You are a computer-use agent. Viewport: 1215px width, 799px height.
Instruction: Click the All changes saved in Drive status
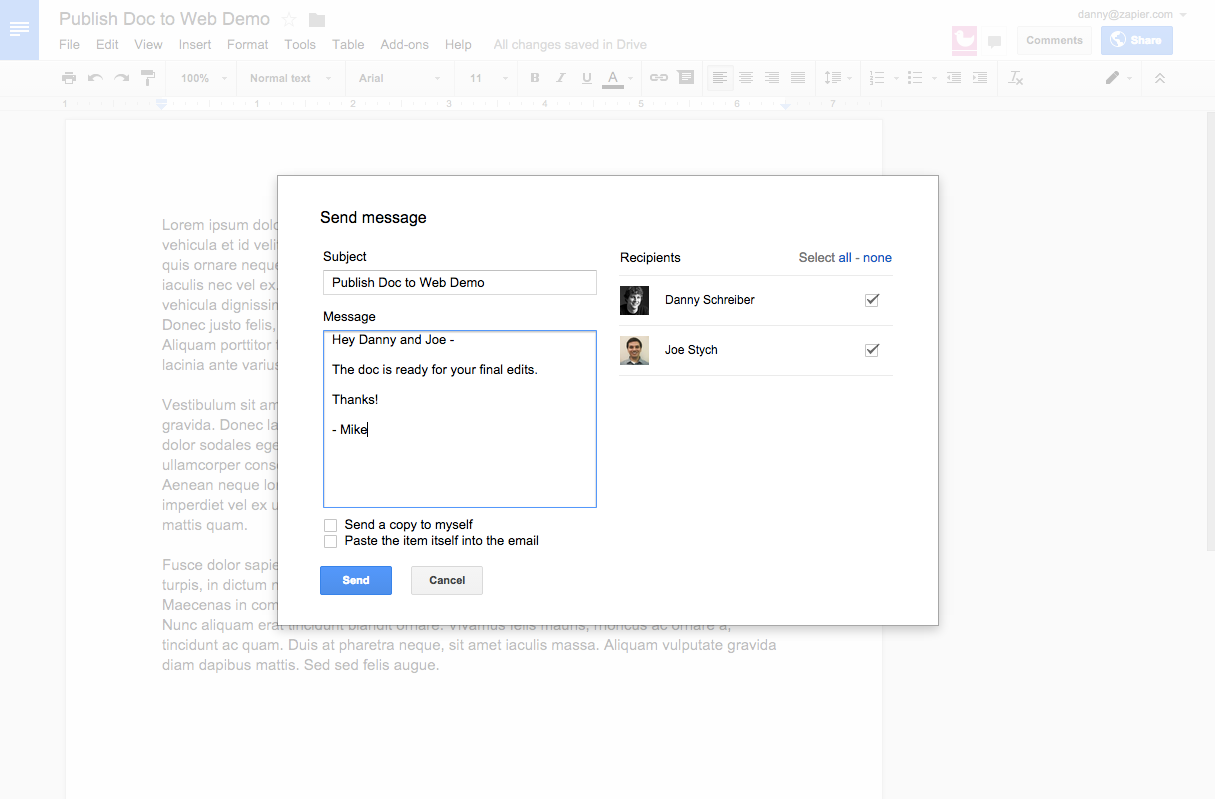tap(570, 44)
